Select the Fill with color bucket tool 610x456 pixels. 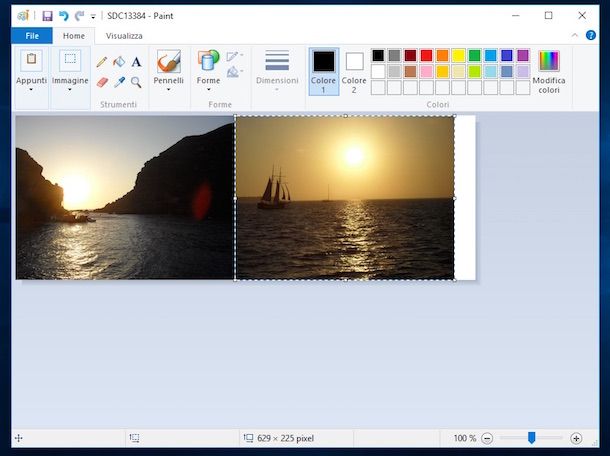click(x=119, y=62)
